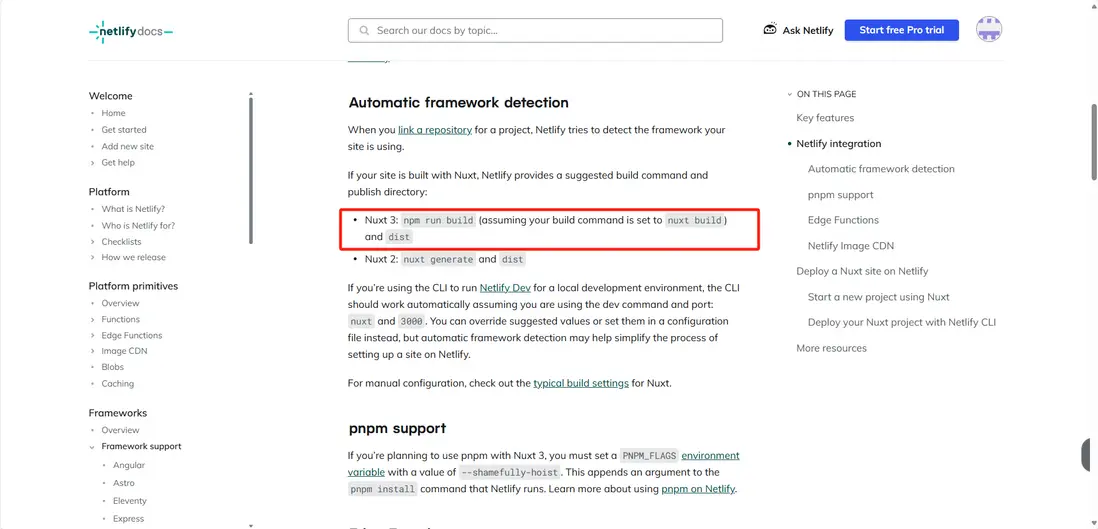The width and height of the screenshot is (1098, 529).
Task: Expand the Functions sidebar item
Action: click(x=93, y=319)
